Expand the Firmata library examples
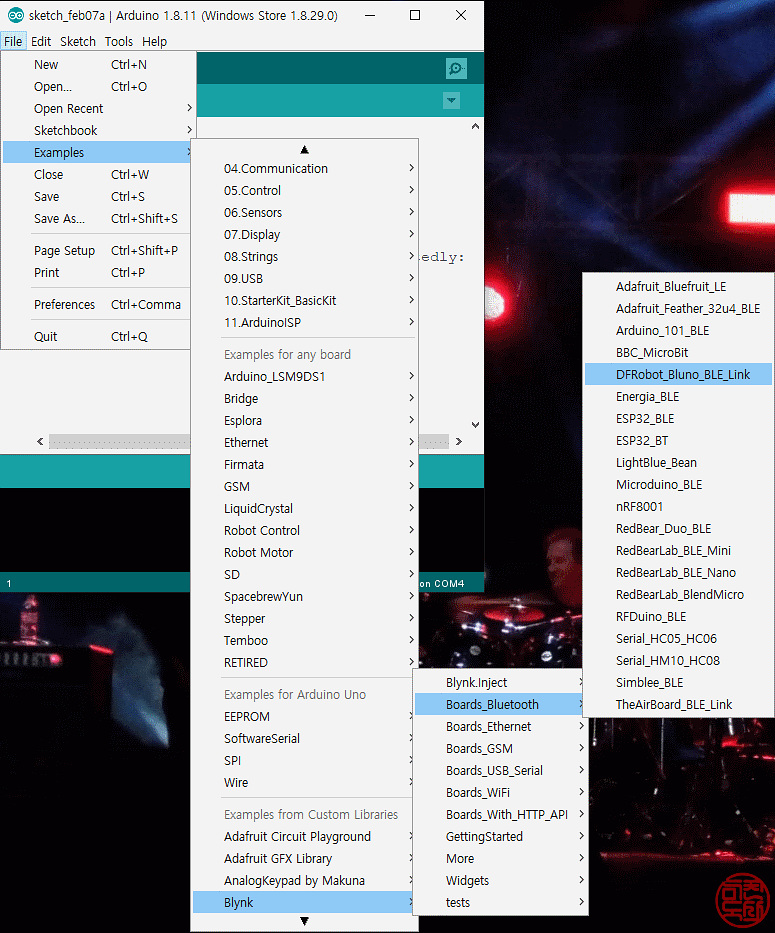Image resolution: width=775 pixels, height=933 pixels. pyautogui.click(x=304, y=465)
